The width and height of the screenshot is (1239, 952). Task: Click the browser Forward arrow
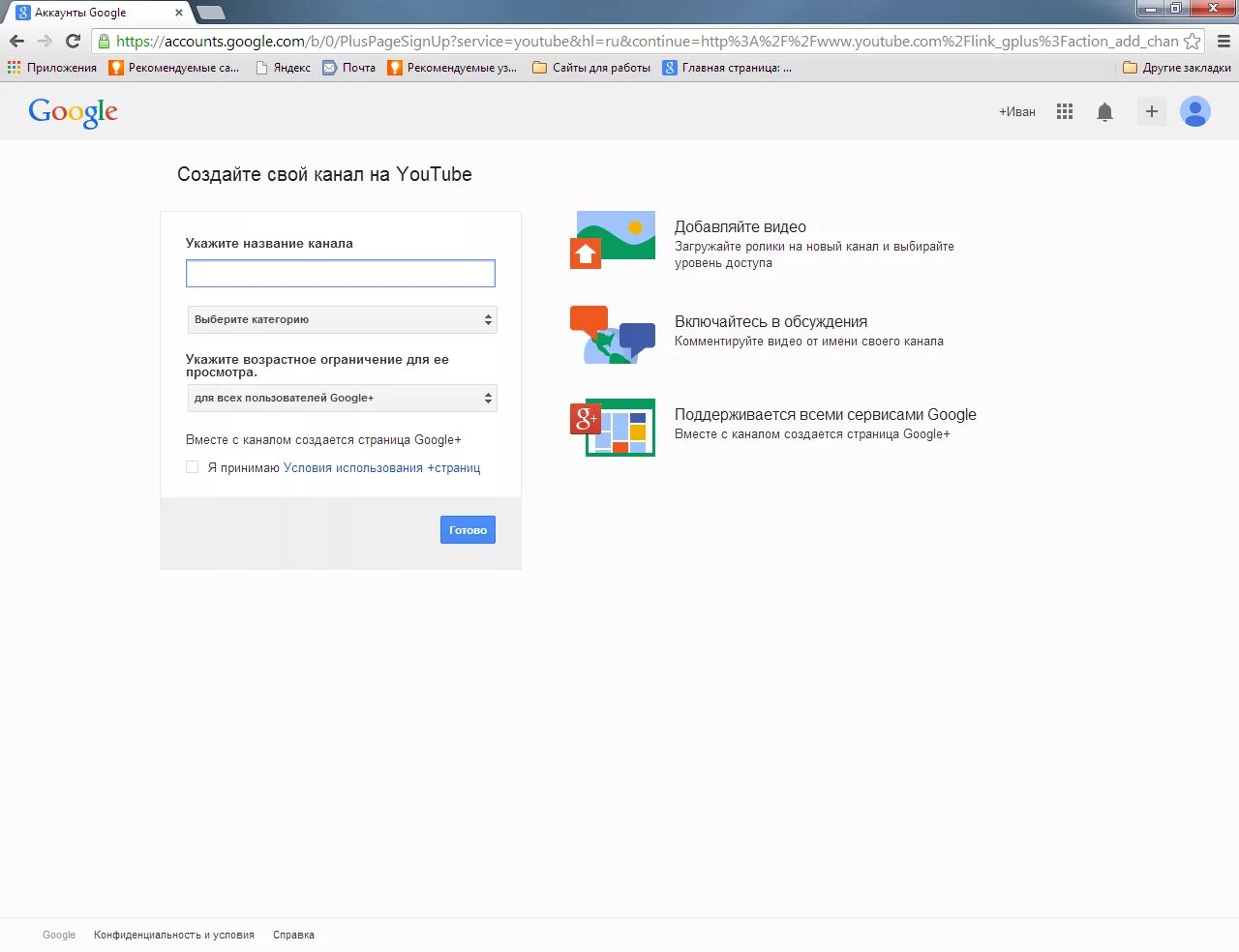pos(45,41)
